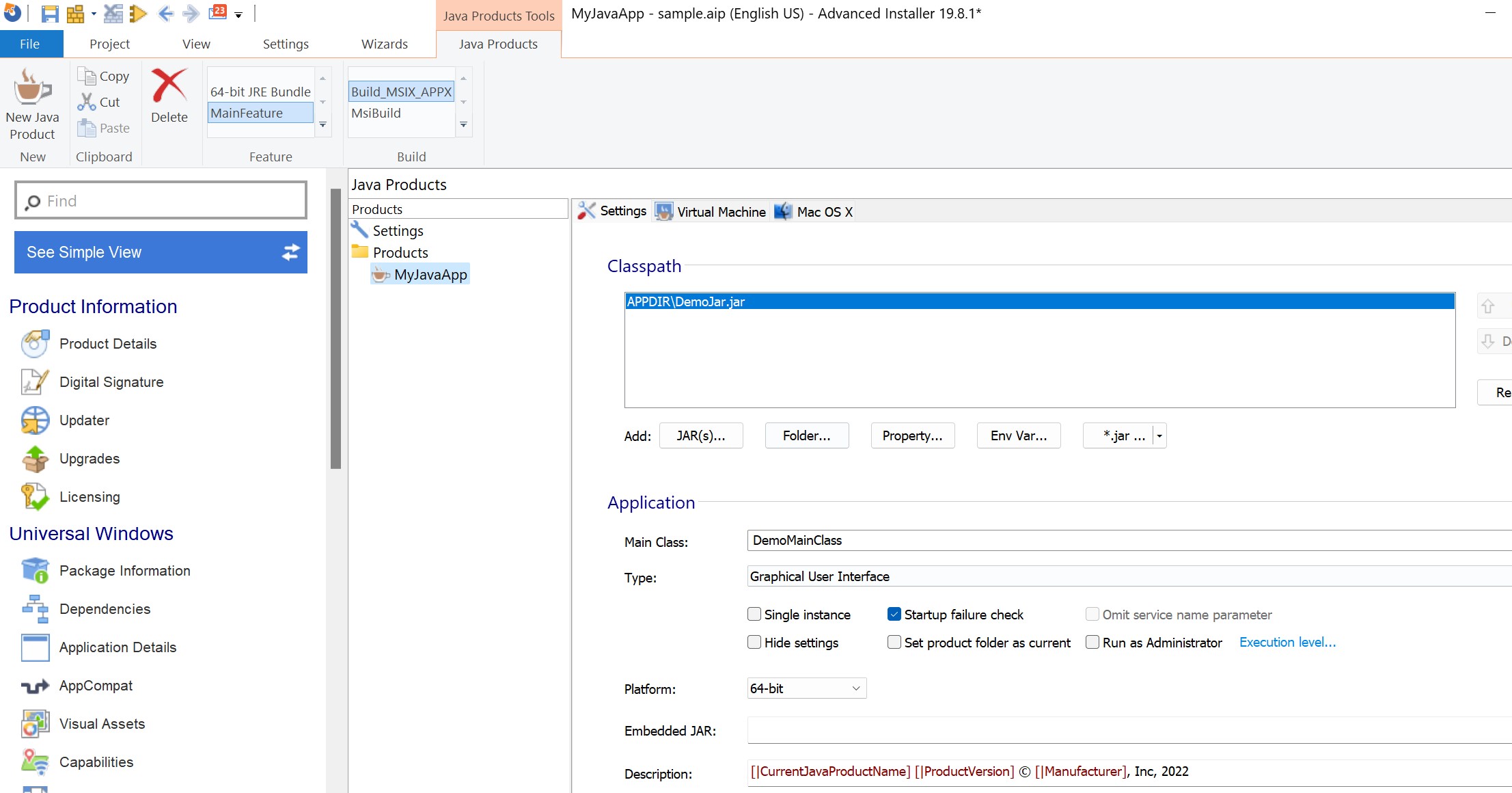Click the JAR(s) add button
Screen dimensions: 1512x793
pos(699,435)
